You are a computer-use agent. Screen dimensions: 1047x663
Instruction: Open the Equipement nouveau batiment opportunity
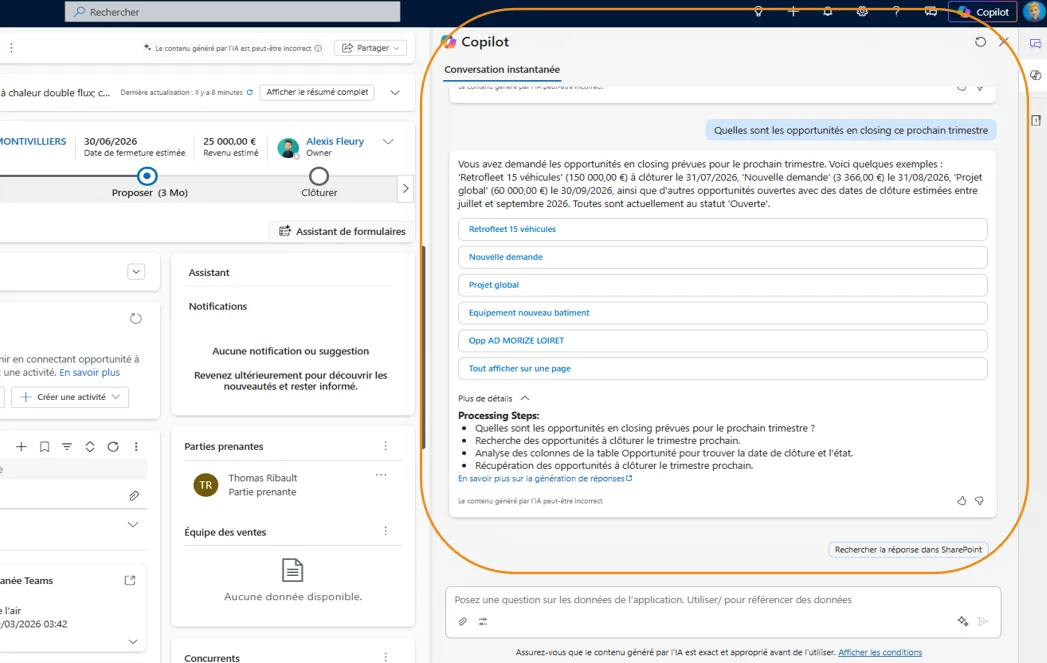coord(722,313)
